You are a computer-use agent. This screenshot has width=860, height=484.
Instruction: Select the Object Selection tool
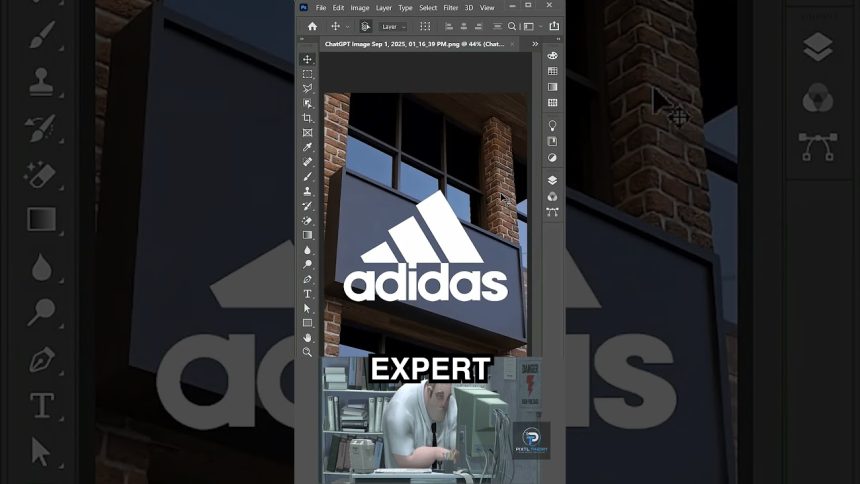pos(307,103)
